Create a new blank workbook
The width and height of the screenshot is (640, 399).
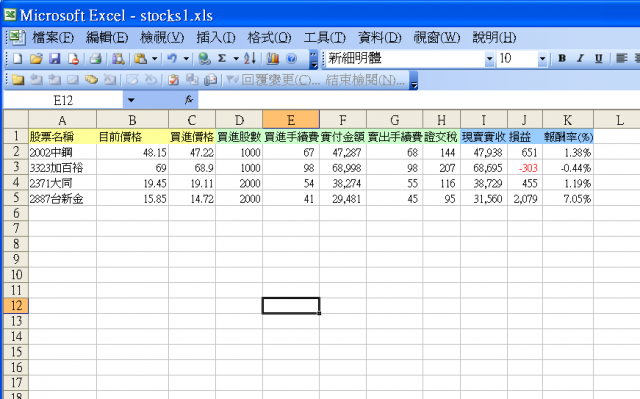(x=17, y=59)
